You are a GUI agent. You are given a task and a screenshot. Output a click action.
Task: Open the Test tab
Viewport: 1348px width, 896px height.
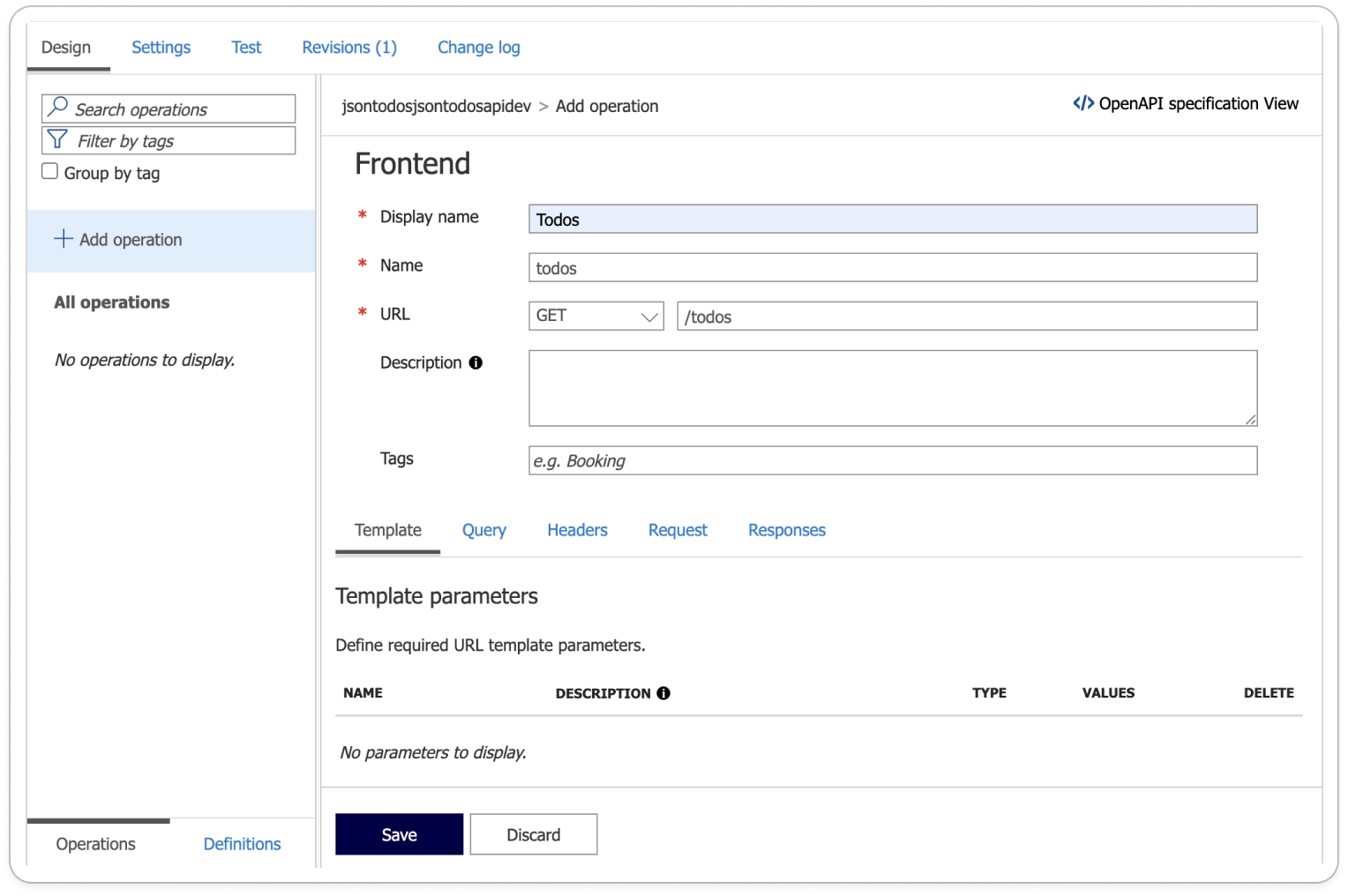point(246,48)
